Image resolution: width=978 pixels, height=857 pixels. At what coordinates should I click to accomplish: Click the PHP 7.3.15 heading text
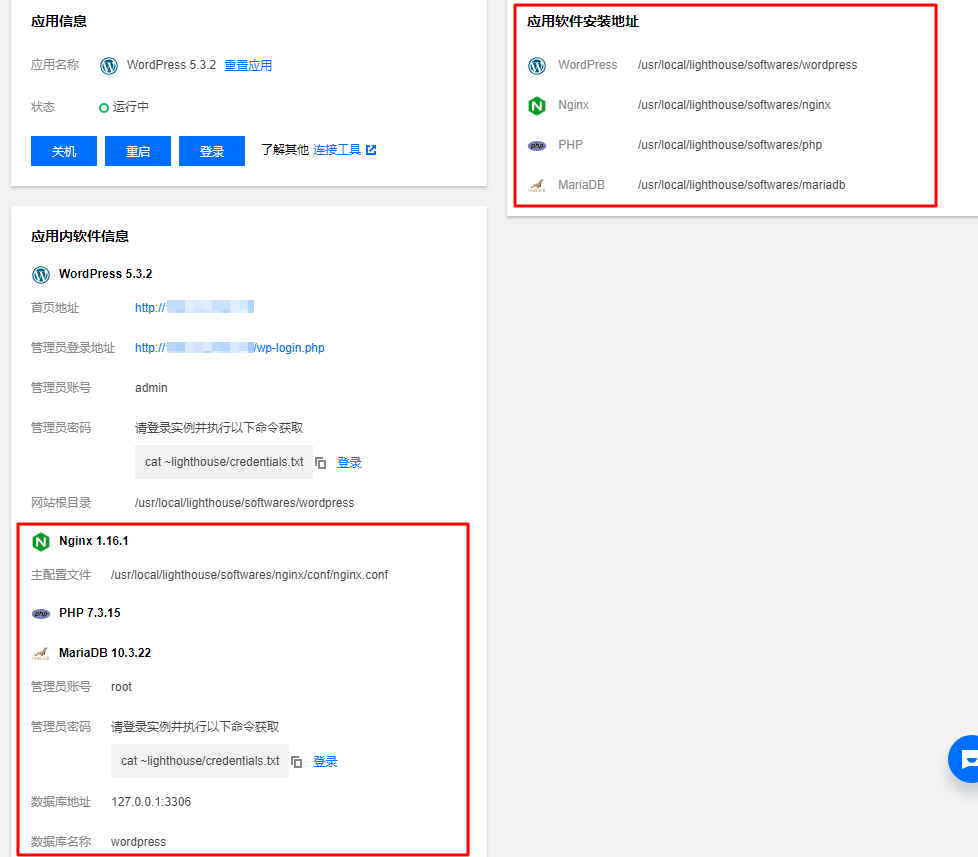[90, 612]
